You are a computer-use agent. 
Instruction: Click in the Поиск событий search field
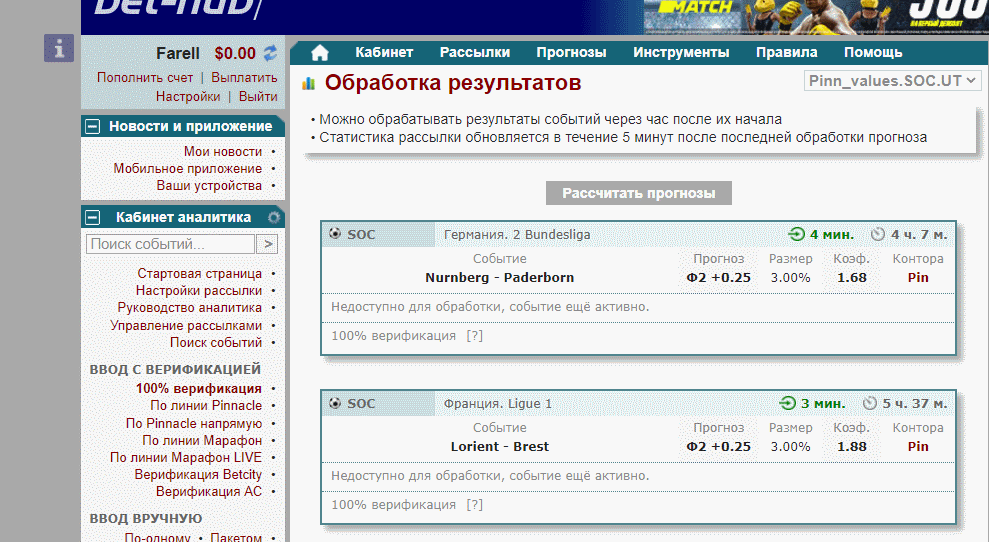[x=170, y=244]
